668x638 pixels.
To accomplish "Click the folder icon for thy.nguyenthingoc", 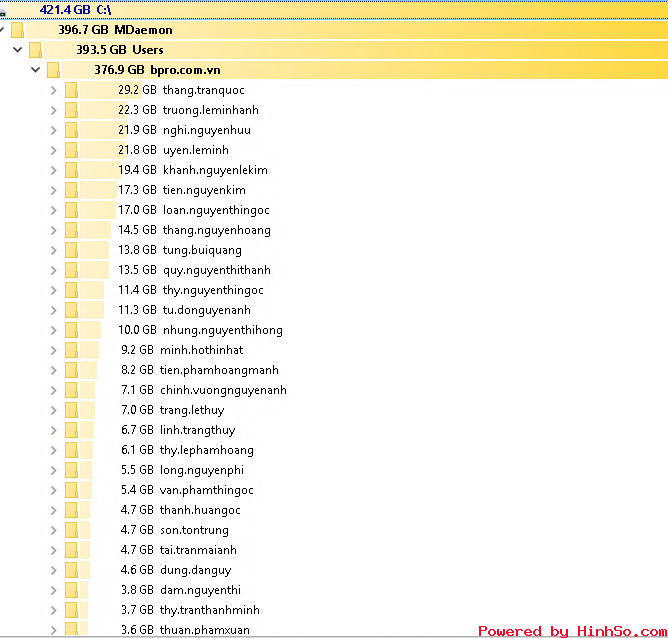I will tap(71, 290).
